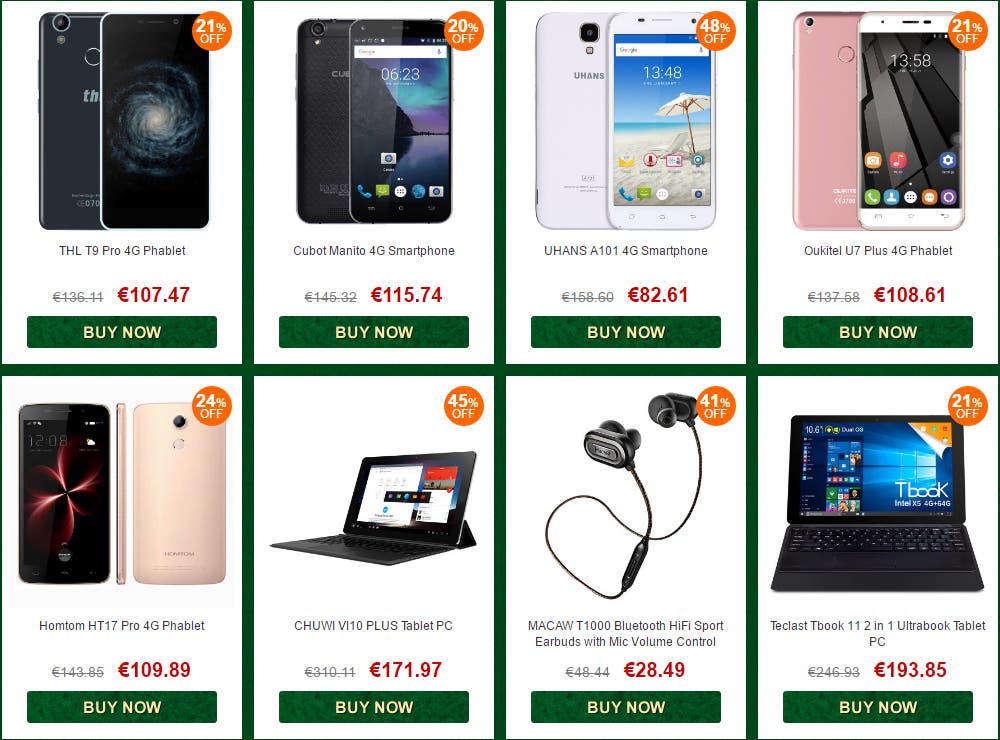View the UHANS A101 white phone image

[626, 121]
